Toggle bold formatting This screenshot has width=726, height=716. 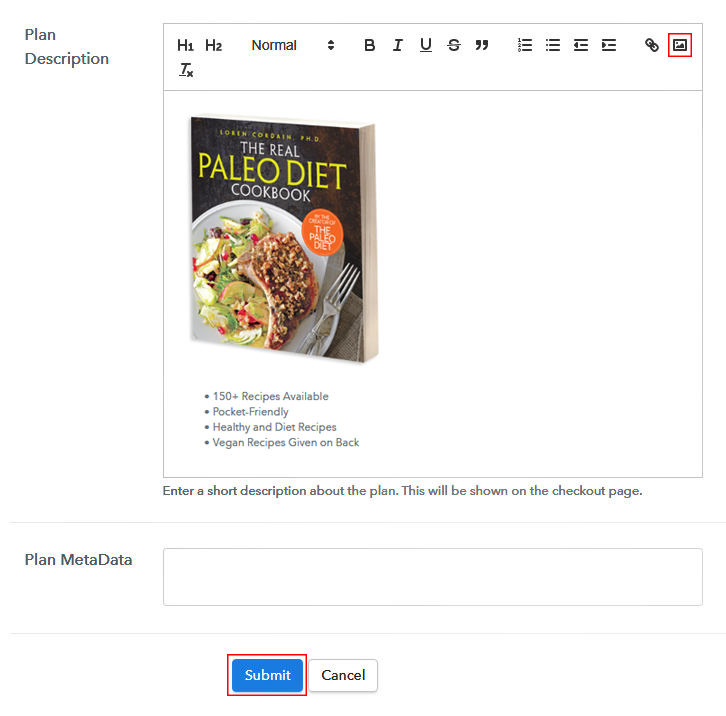pos(369,45)
